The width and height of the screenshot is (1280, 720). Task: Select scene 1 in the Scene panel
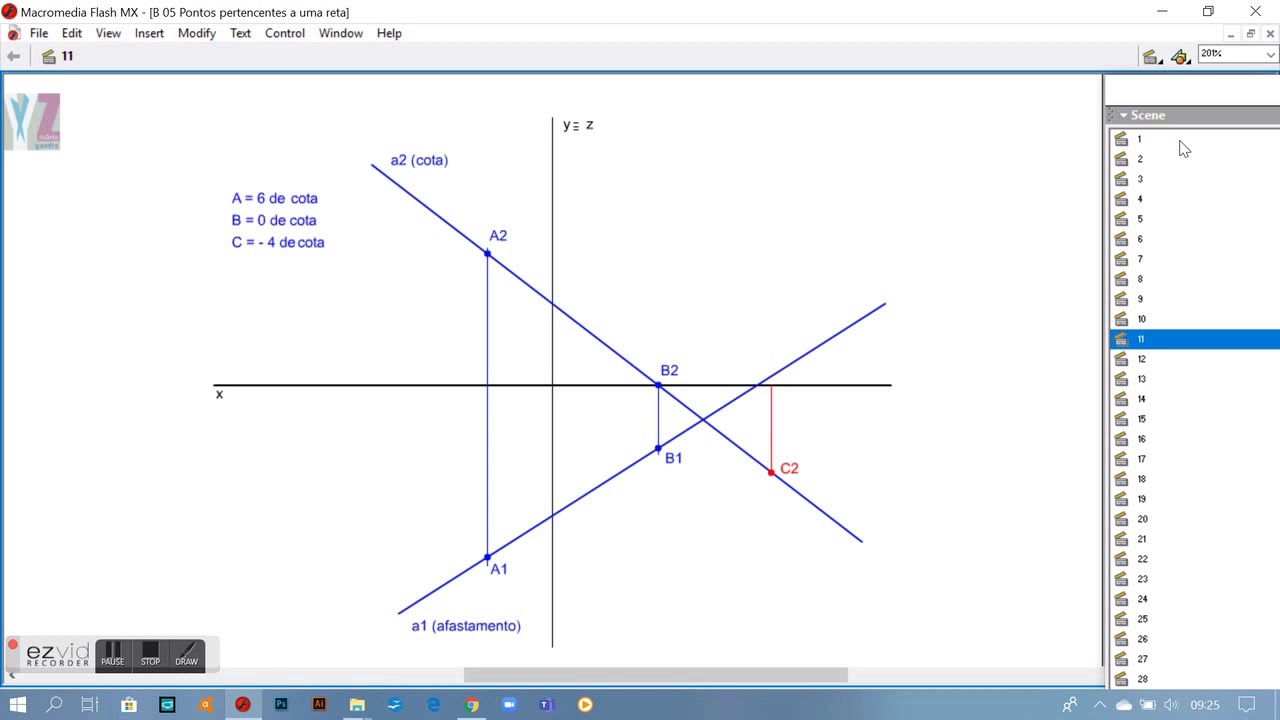coord(1195,139)
